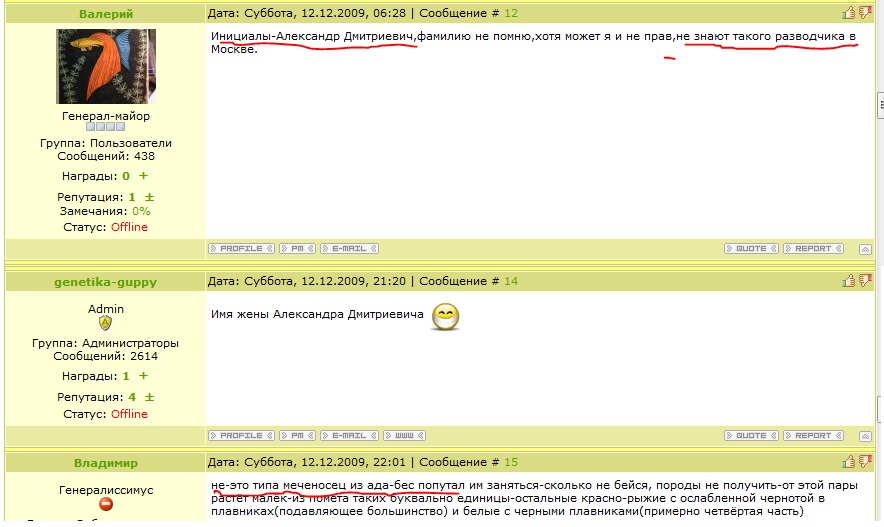Click Владимир's red blocked status icon
Image resolution: width=884 pixels, height=527 pixels.
pyautogui.click(x=105, y=504)
